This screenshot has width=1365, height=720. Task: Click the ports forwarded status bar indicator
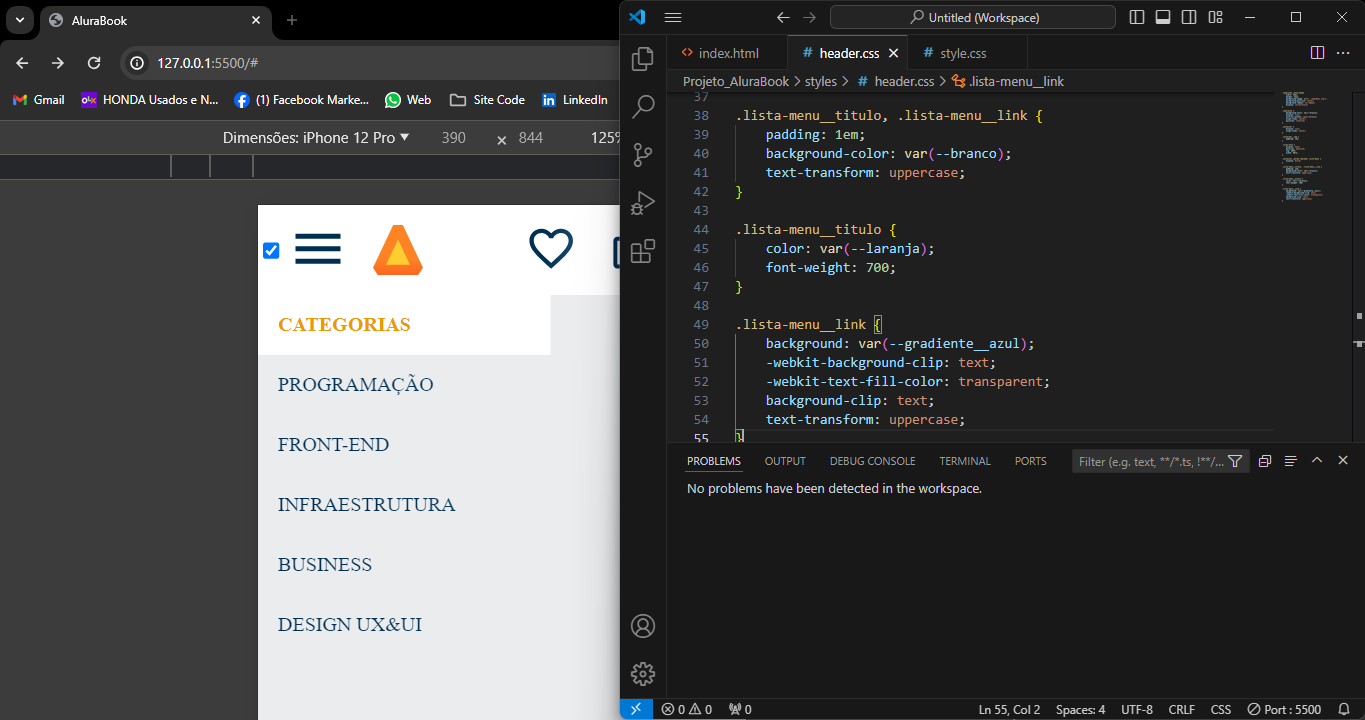tap(740, 709)
